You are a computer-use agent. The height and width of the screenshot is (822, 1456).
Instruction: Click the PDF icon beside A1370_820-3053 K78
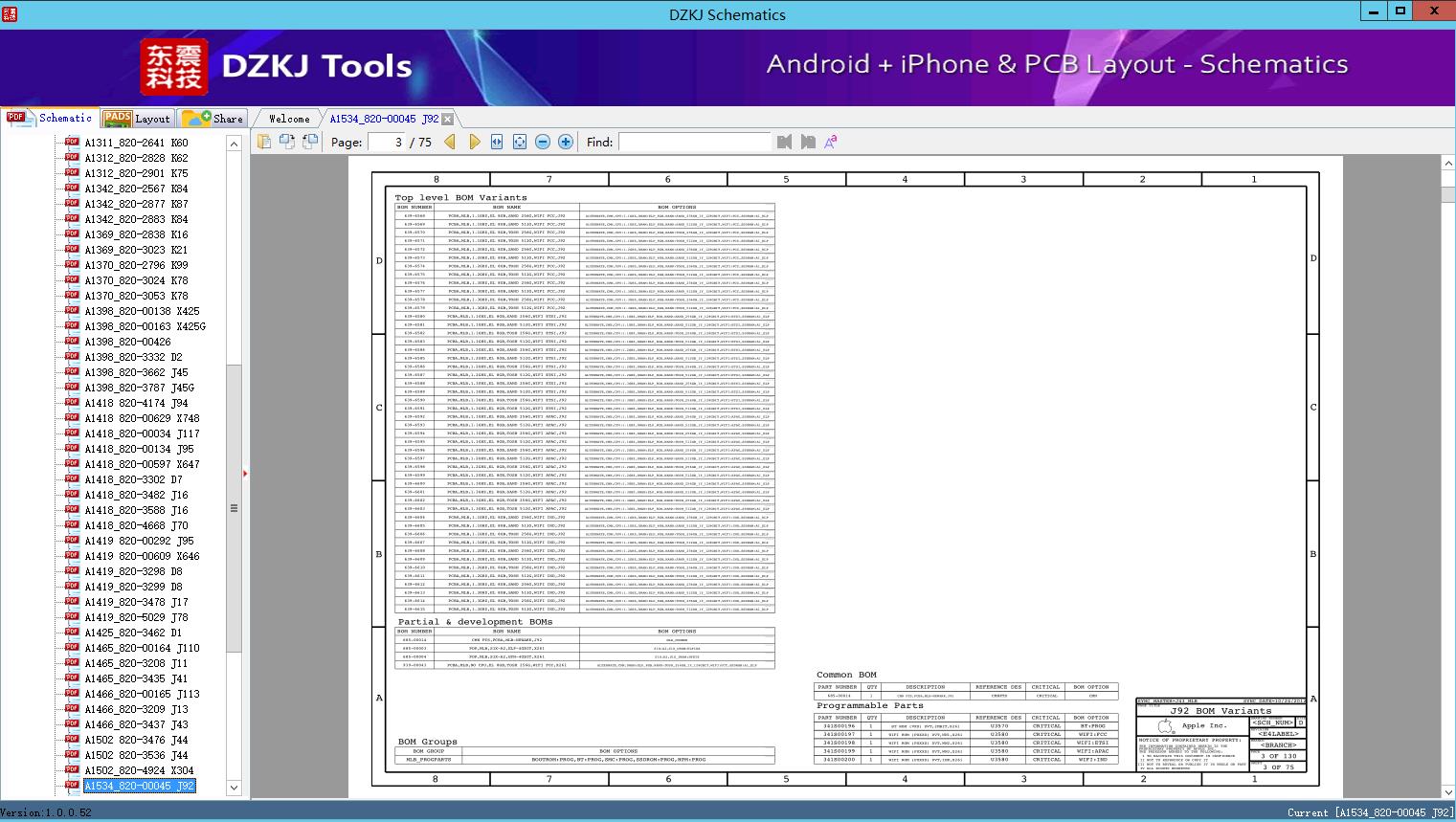pos(72,296)
